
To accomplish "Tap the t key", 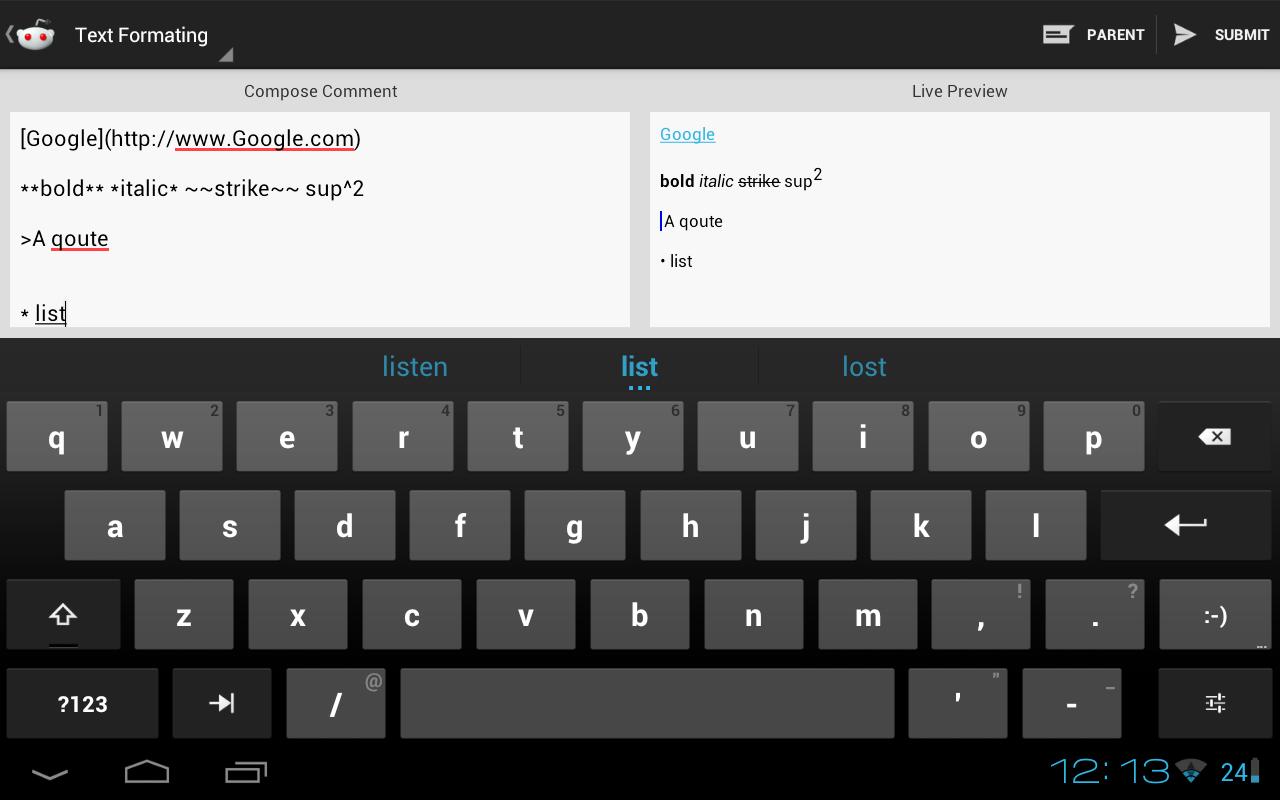I will point(518,437).
